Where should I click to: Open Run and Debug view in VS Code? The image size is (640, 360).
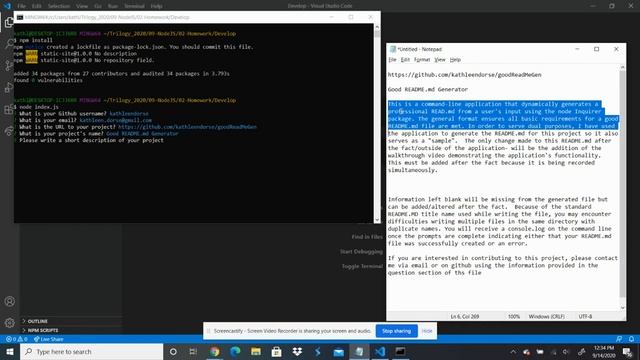(9, 87)
